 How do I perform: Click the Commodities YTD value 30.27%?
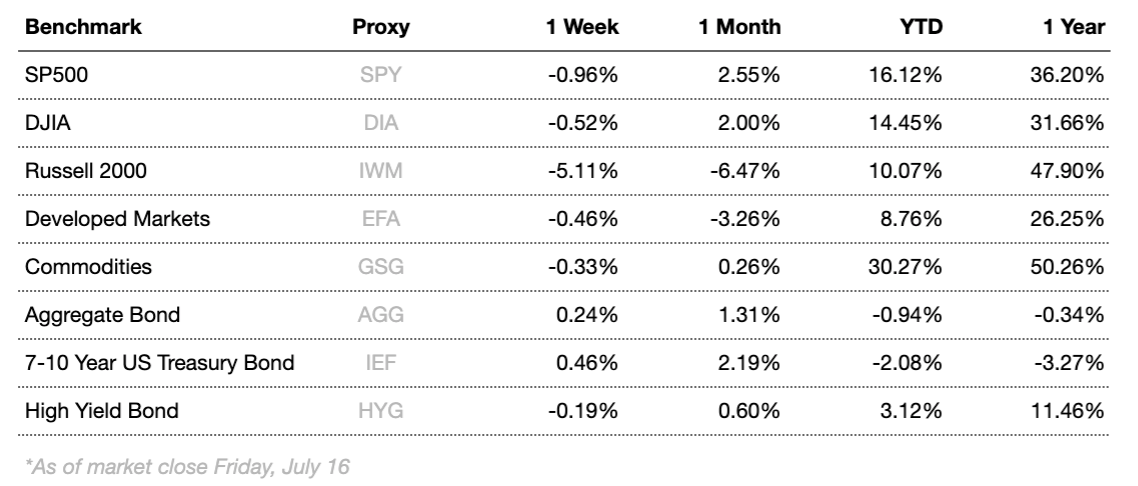click(908, 267)
